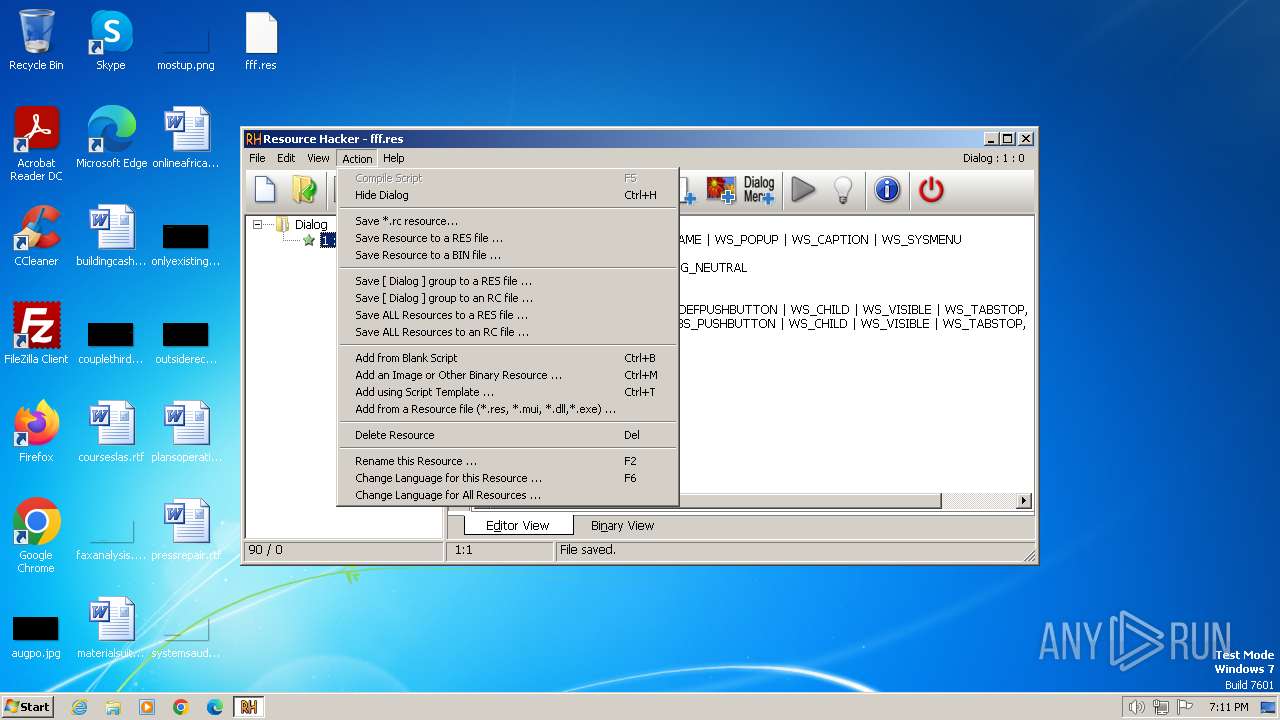Select Save Resource to a RES file
The image size is (1280, 720).
(507, 238)
